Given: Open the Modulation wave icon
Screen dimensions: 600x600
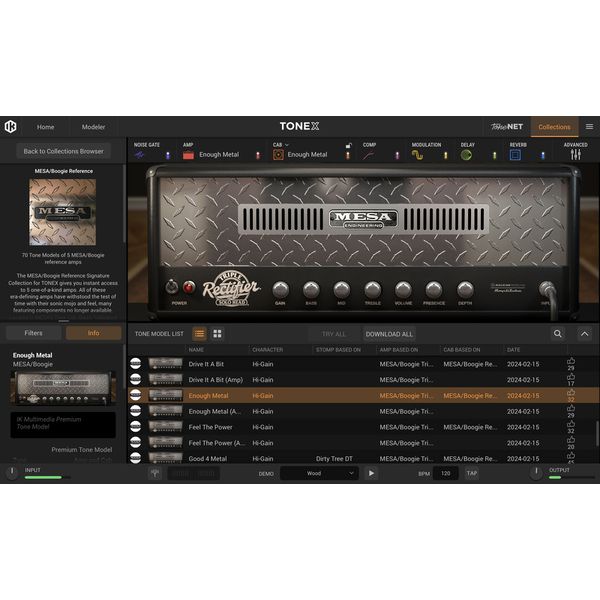Looking at the screenshot, I should [x=417, y=155].
